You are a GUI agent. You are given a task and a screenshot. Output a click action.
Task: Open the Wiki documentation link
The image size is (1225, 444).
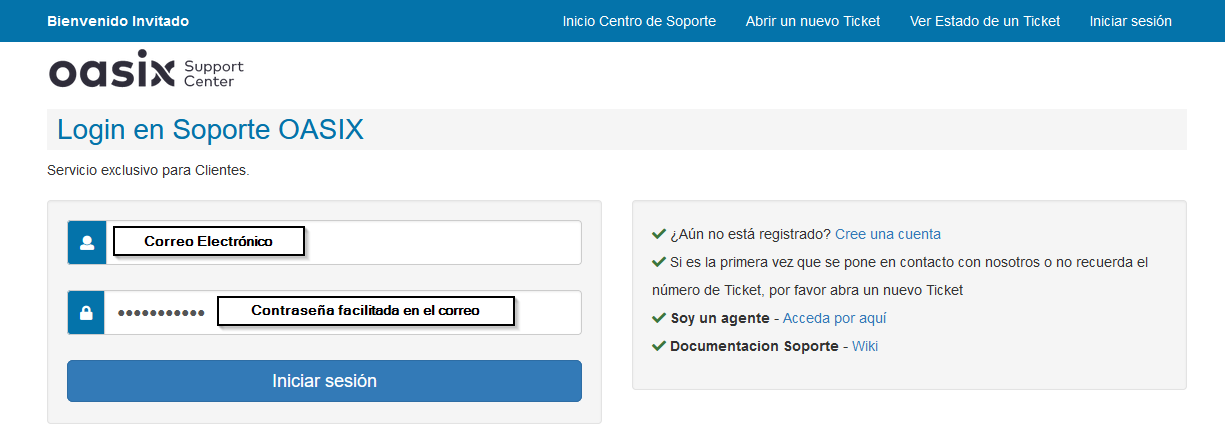[x=865, y=346]
